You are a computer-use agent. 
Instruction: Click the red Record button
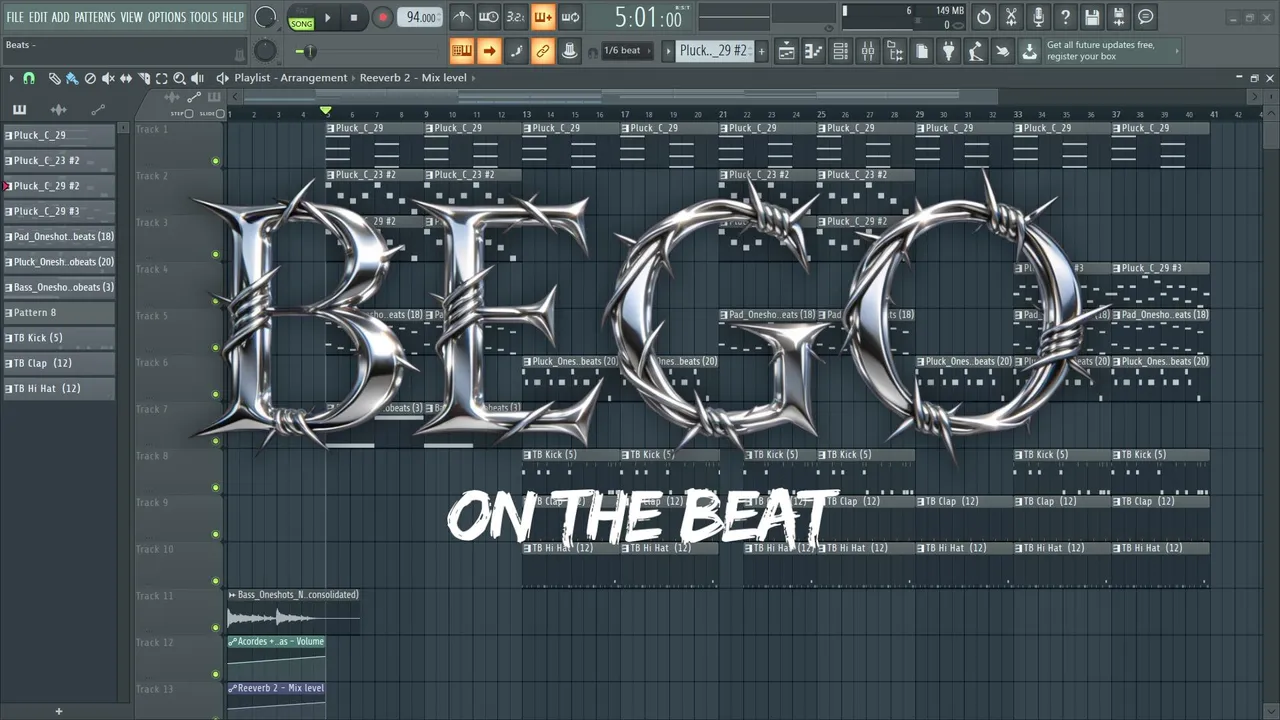tap(382, 17)
